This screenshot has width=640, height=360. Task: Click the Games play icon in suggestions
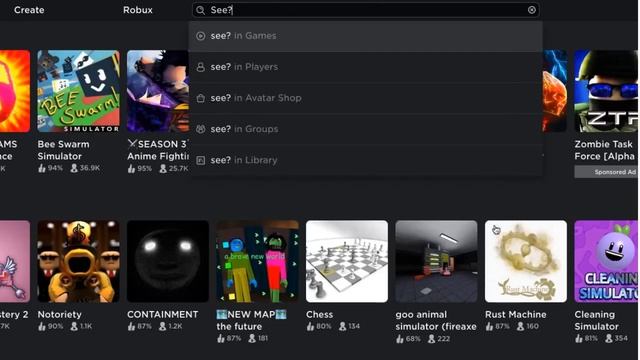(x=200, y=36)
